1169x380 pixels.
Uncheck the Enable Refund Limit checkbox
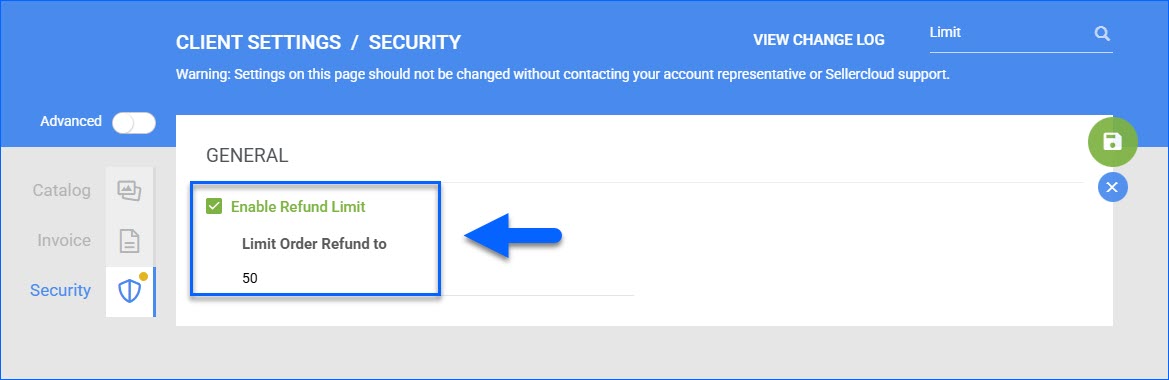214,206
